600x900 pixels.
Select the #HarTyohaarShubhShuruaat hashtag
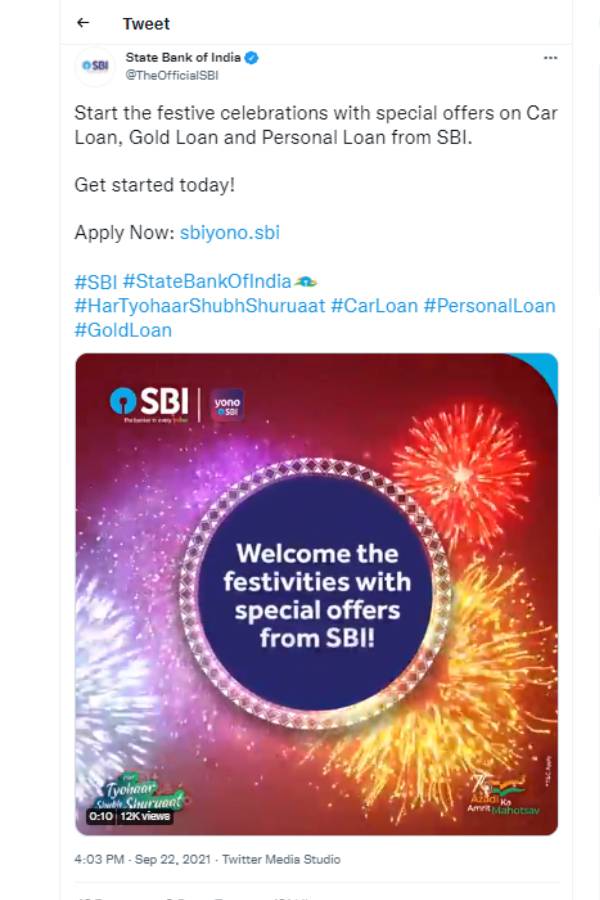click(x=199, y=305)
